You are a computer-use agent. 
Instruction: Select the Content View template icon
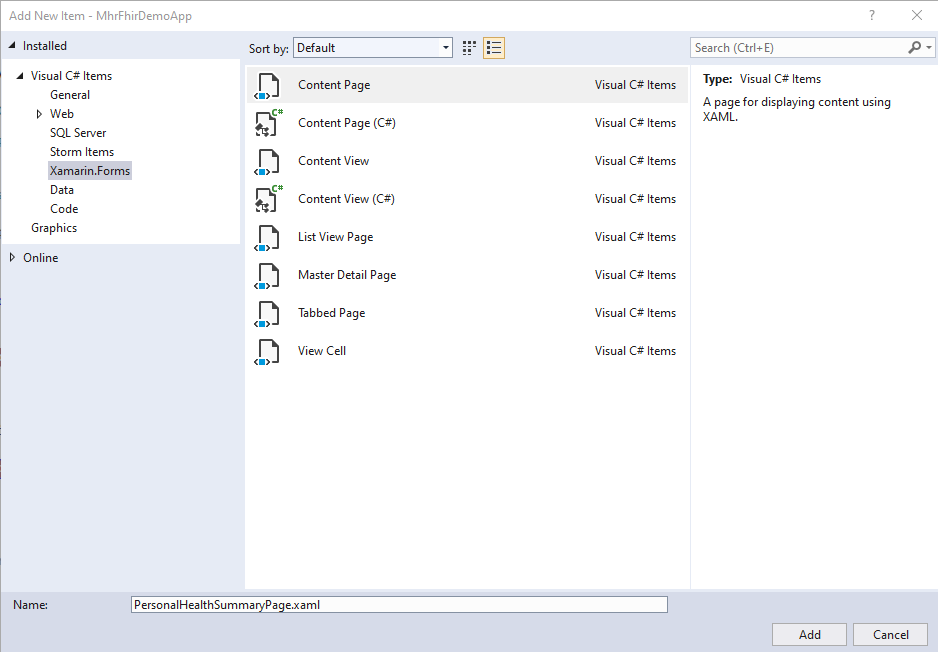267,161
